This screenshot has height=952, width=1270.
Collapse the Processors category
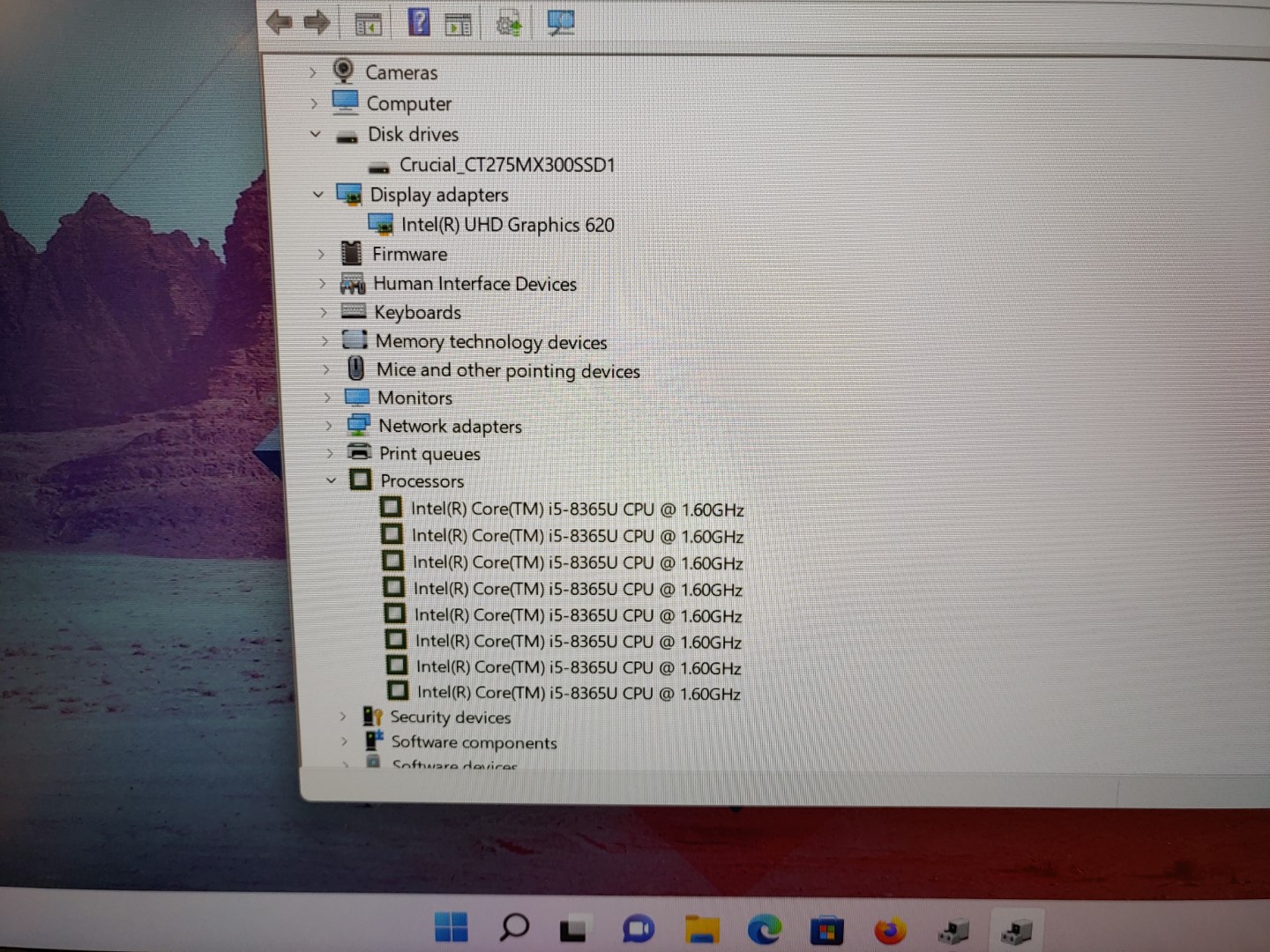(332, 480)
